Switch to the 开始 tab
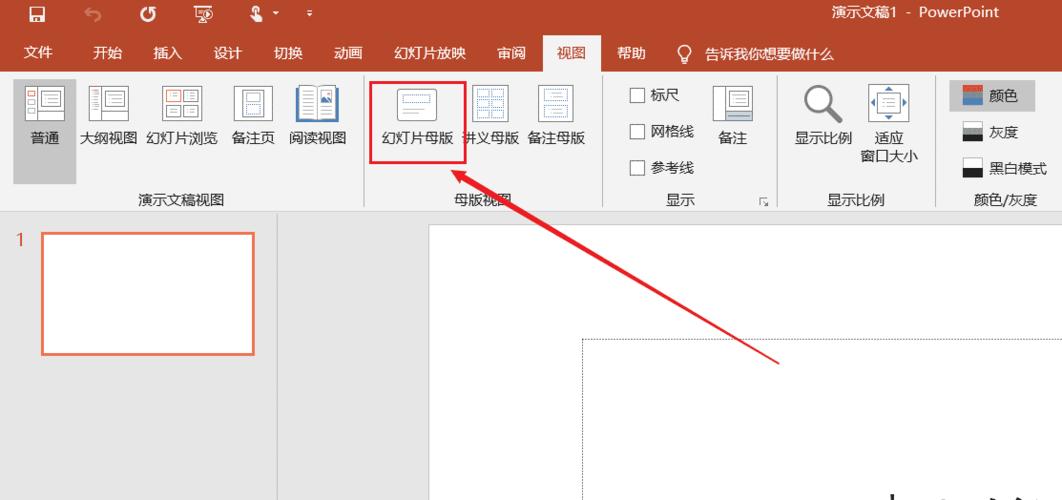This screenshot has width=1062, height=500. [108, 54]
